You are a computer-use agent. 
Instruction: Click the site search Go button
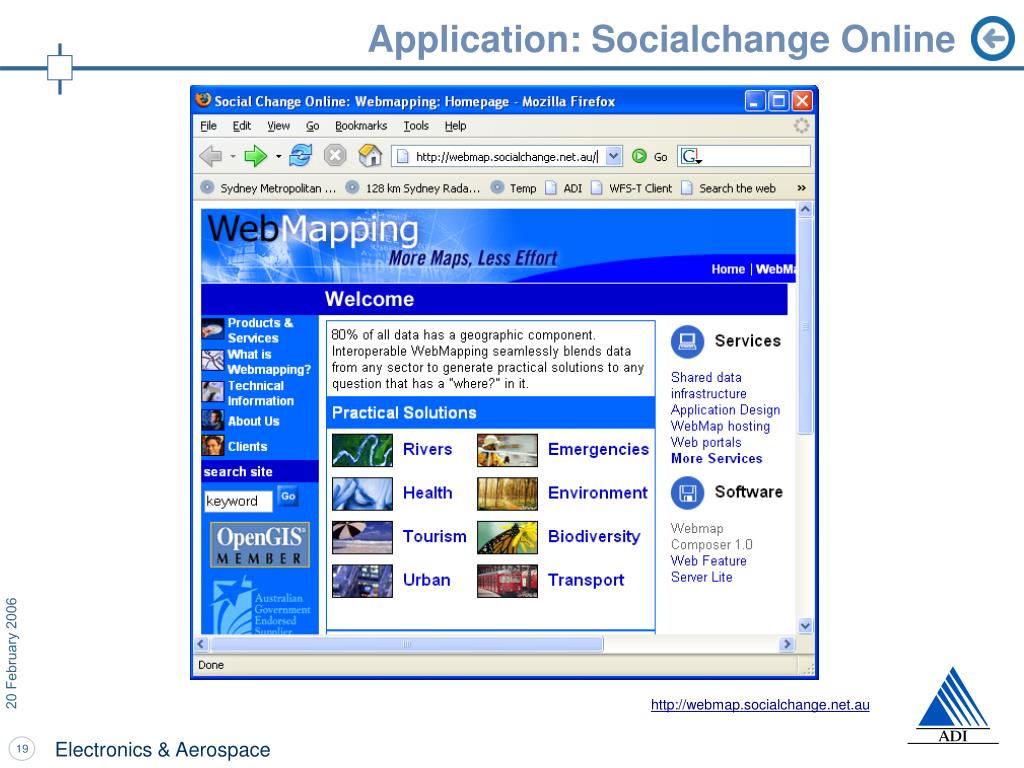click(288, 496)
